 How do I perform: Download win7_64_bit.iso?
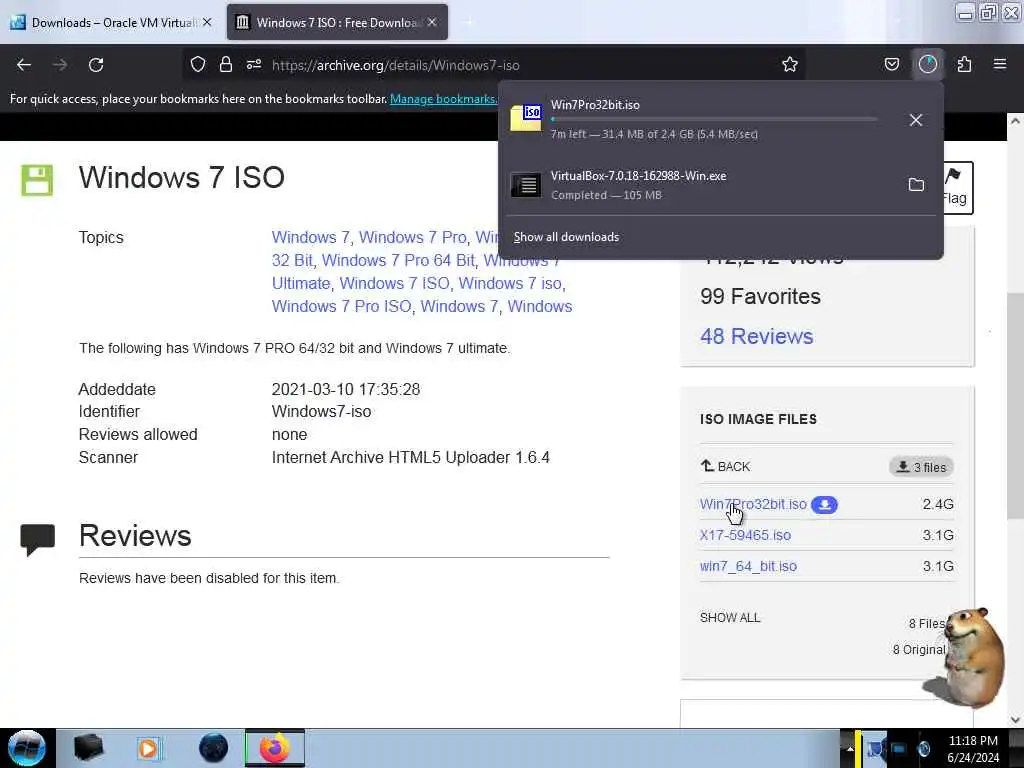click(x=748, y=566)
